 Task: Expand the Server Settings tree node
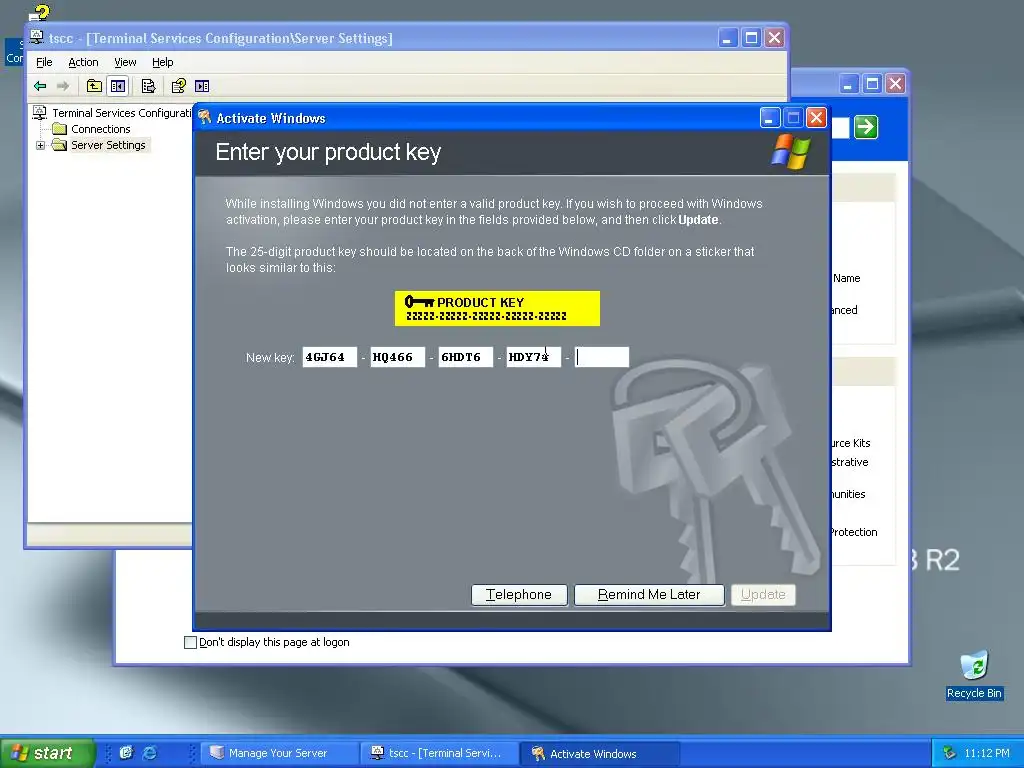40,145
